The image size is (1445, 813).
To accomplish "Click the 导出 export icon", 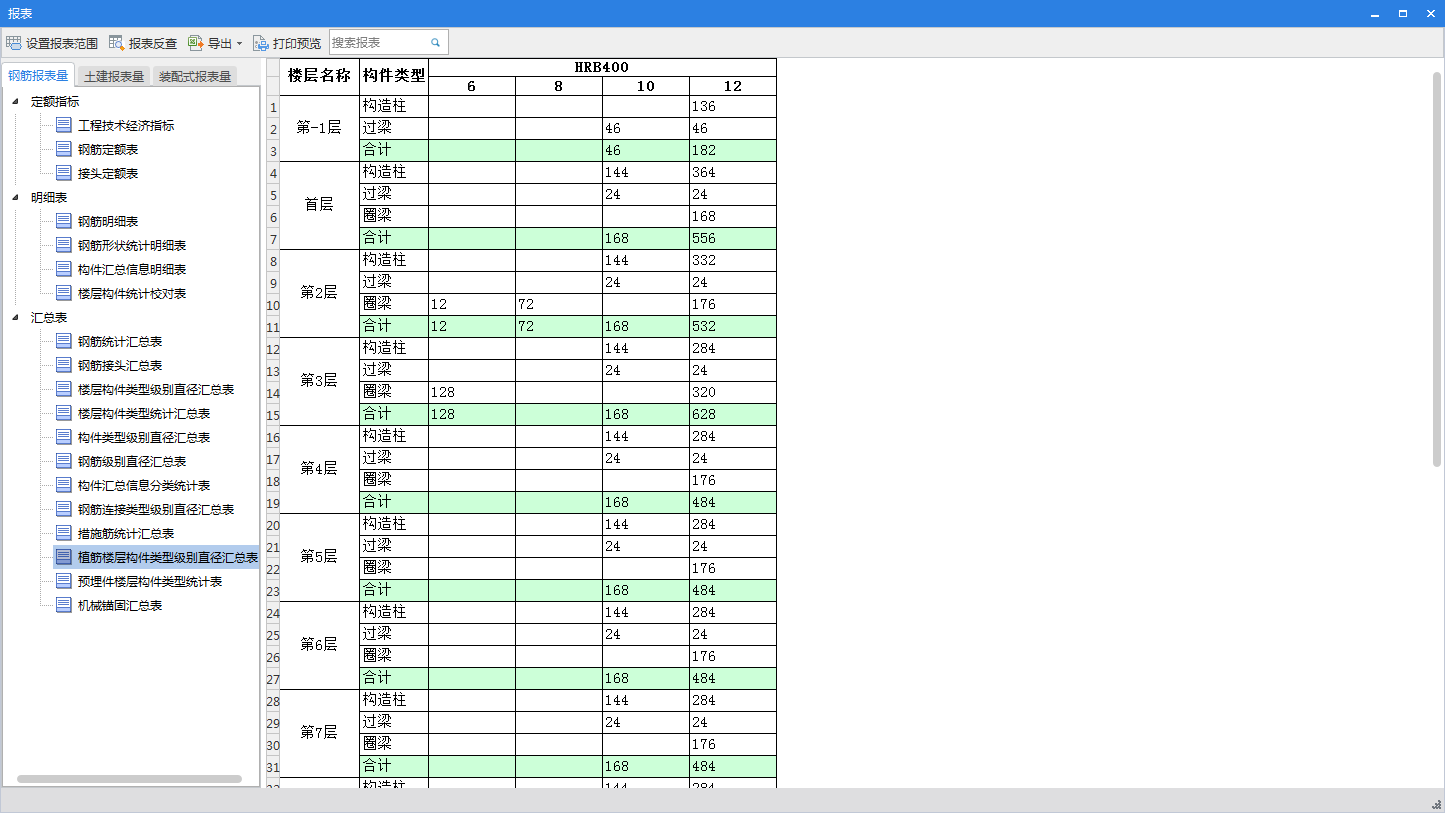I will pyautogui.click(x=196, y=43).
